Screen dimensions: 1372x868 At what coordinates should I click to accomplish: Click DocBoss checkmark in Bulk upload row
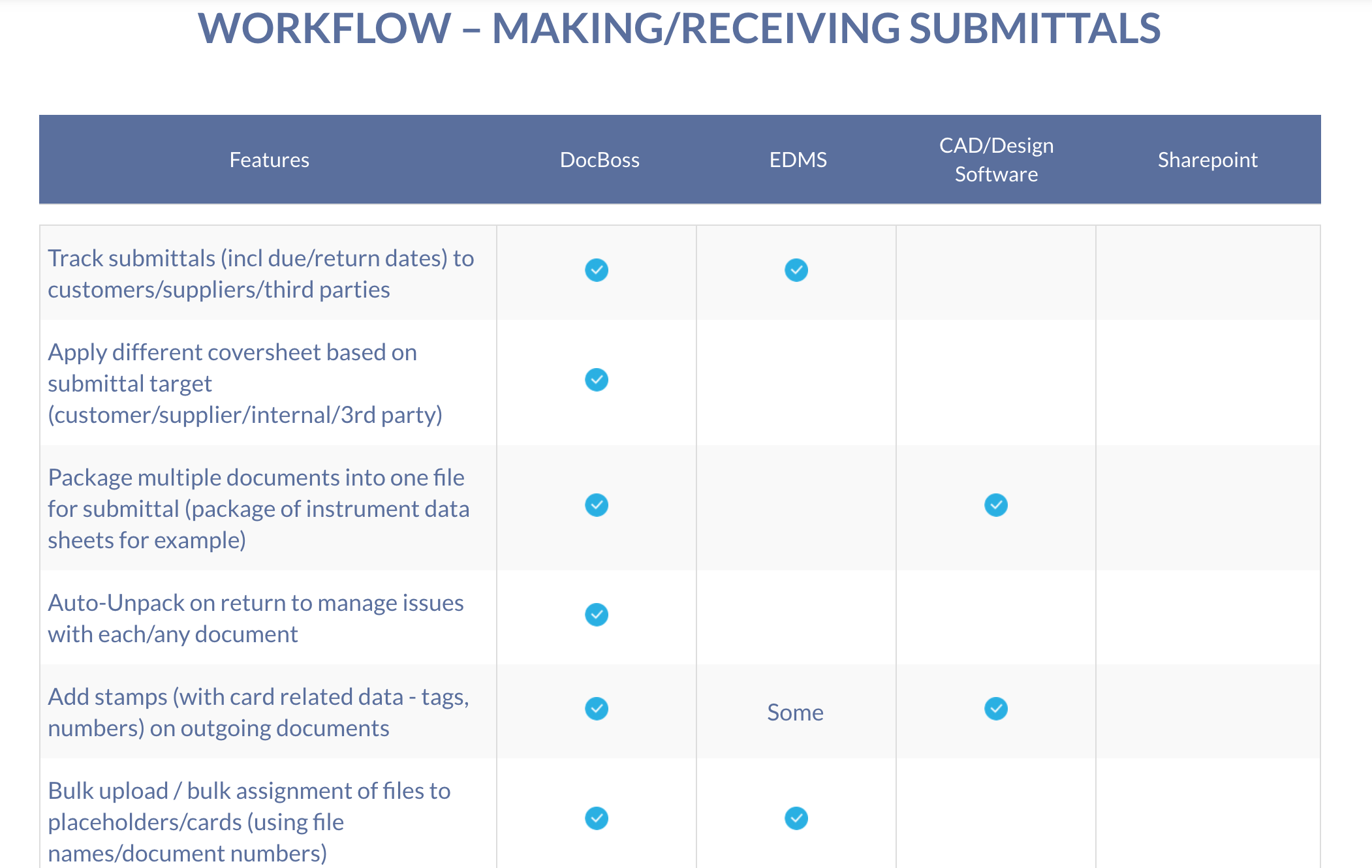click(x=597, y=818)
